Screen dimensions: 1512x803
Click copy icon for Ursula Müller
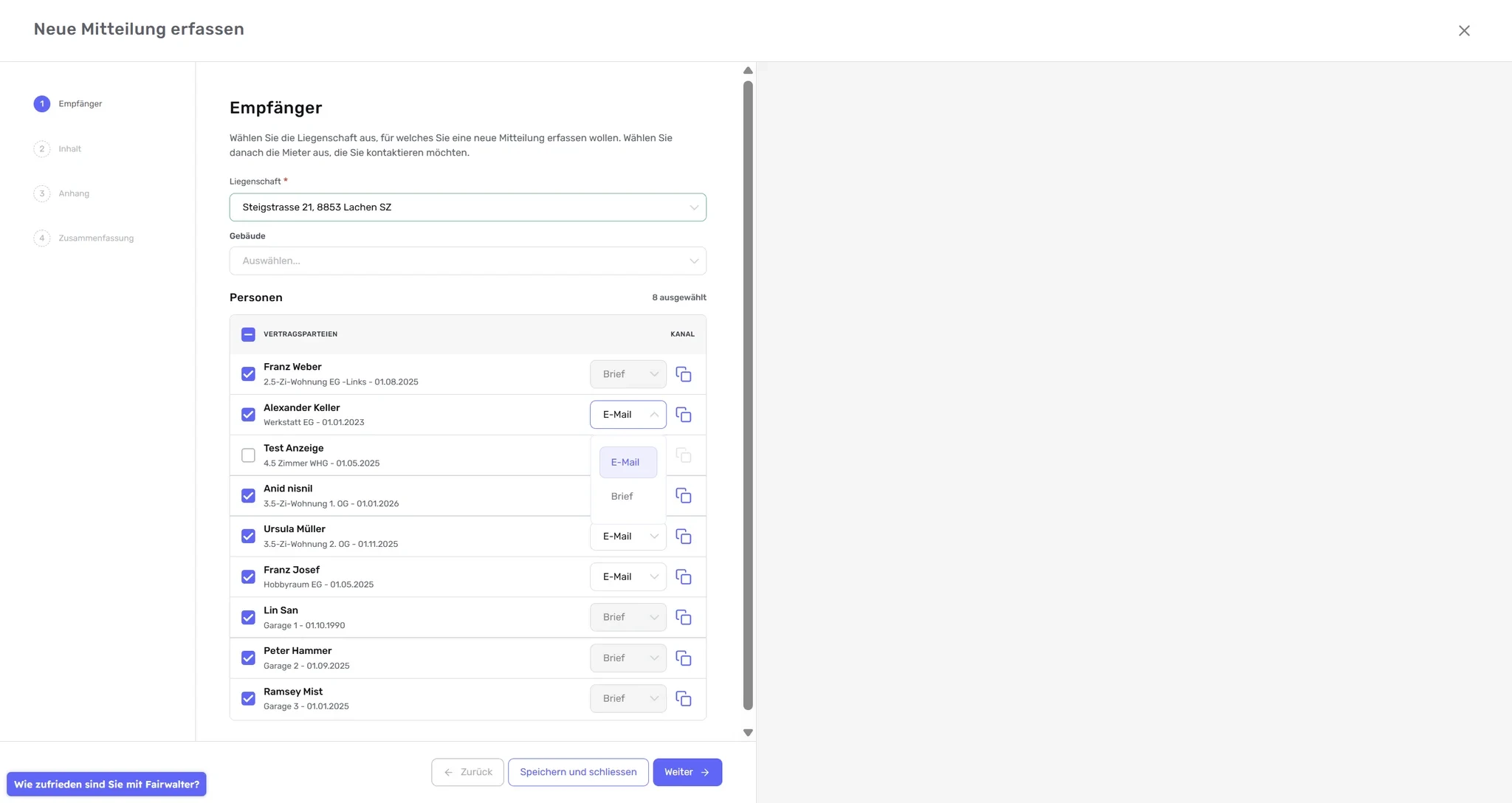(x=684, y=537)
